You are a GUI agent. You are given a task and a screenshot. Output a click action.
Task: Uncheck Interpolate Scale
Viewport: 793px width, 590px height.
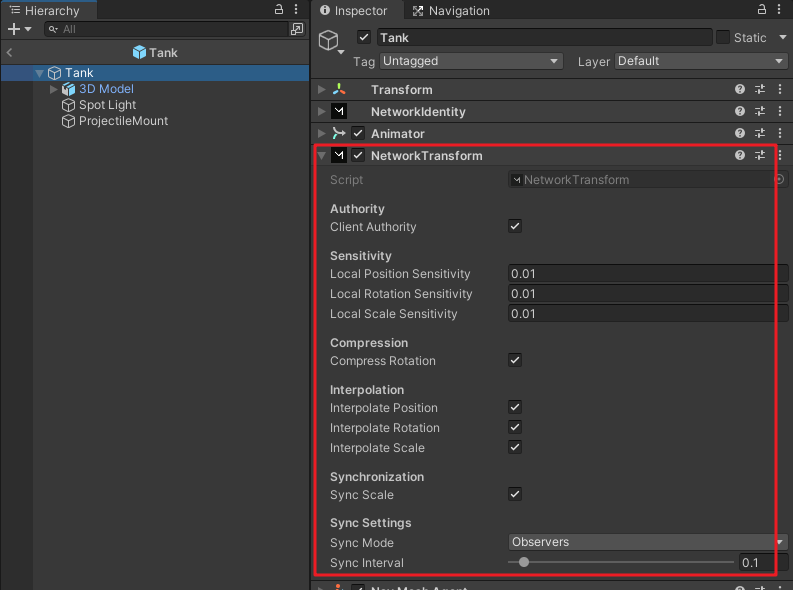tap(515, 447)
